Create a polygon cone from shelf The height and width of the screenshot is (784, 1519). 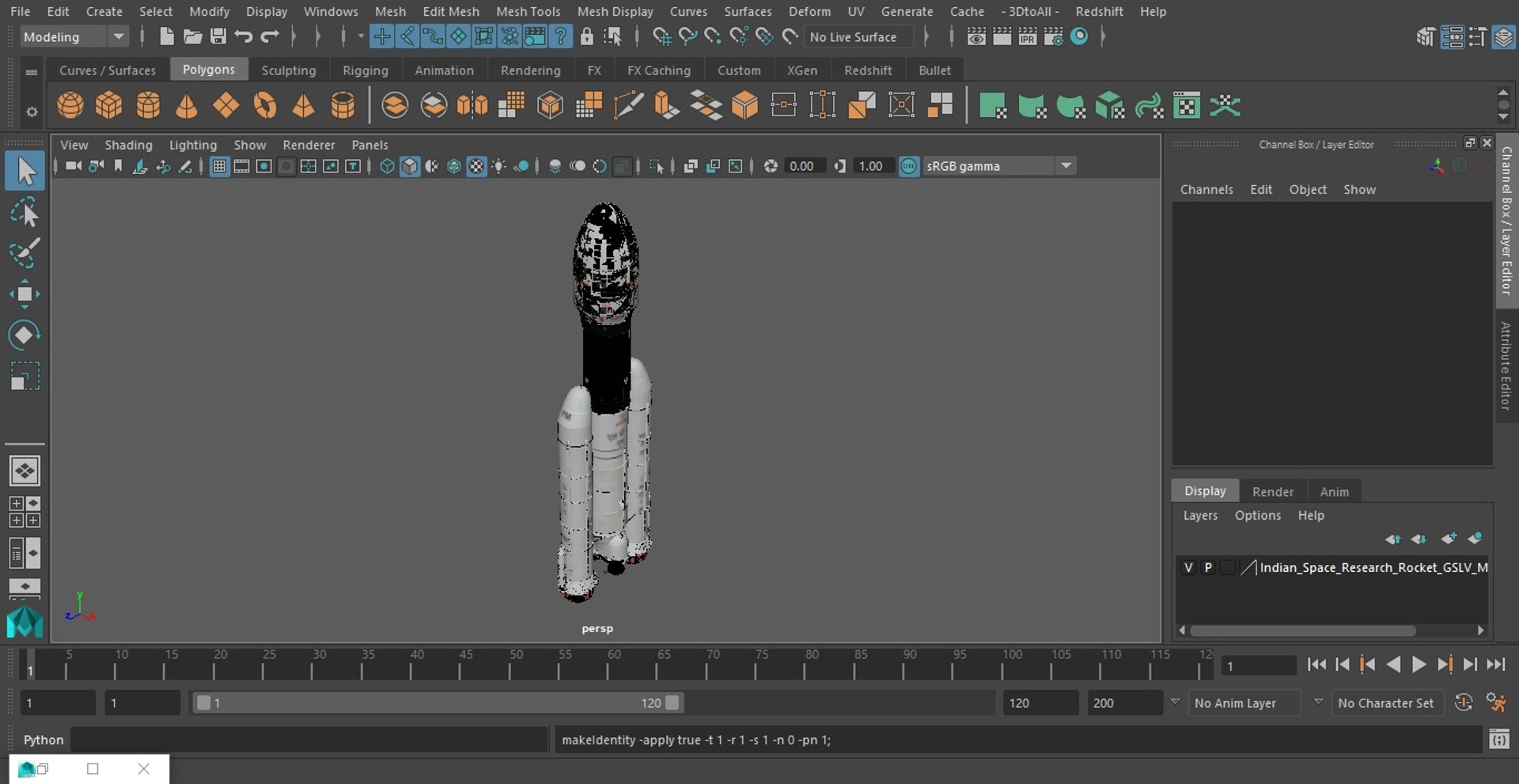(187, 105)
